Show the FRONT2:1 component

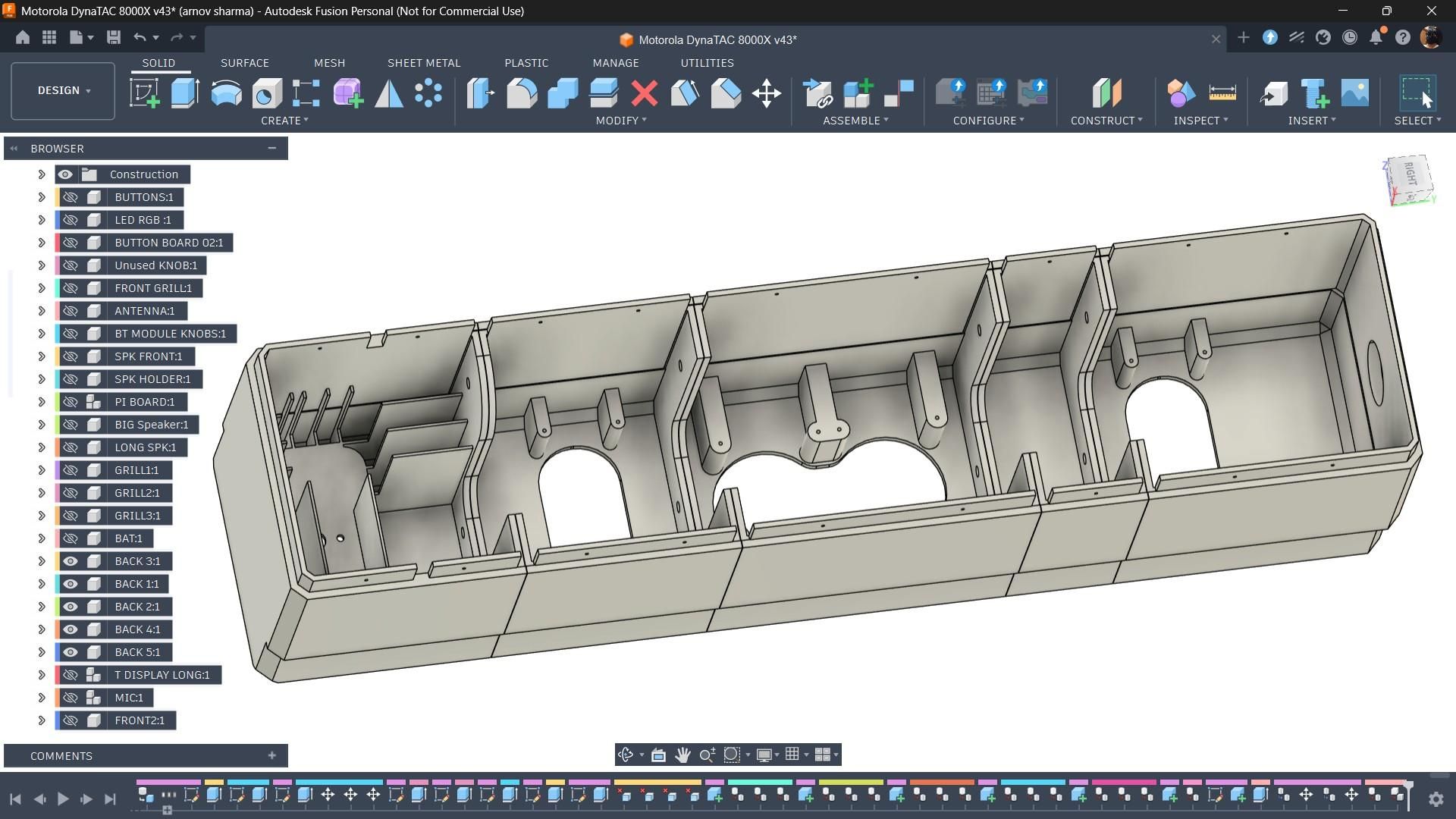[71, 720]
